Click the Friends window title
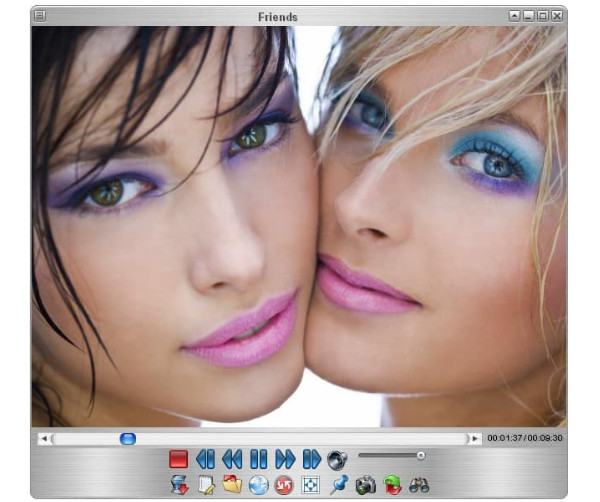Viewport: 600px width, 502px height. click(278, 17)
